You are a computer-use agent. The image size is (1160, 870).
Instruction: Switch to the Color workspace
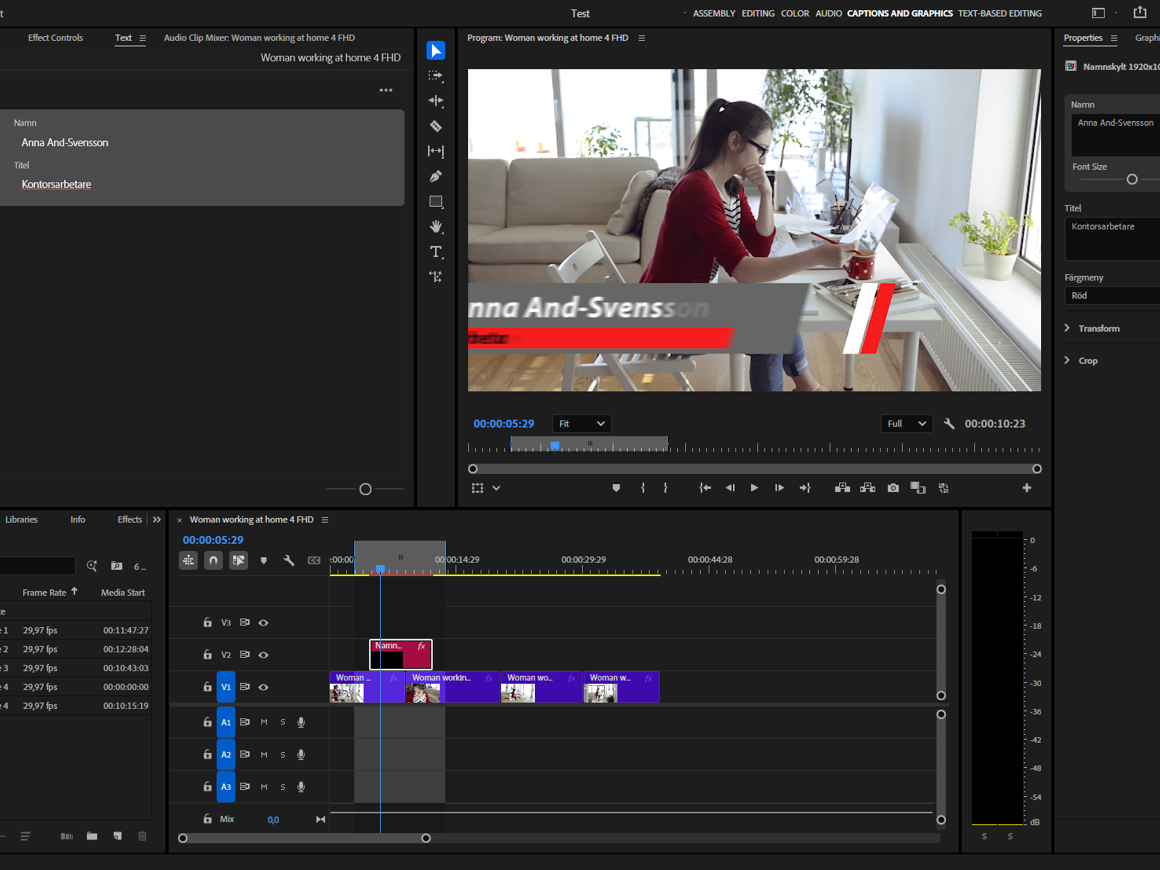[795, 14]
